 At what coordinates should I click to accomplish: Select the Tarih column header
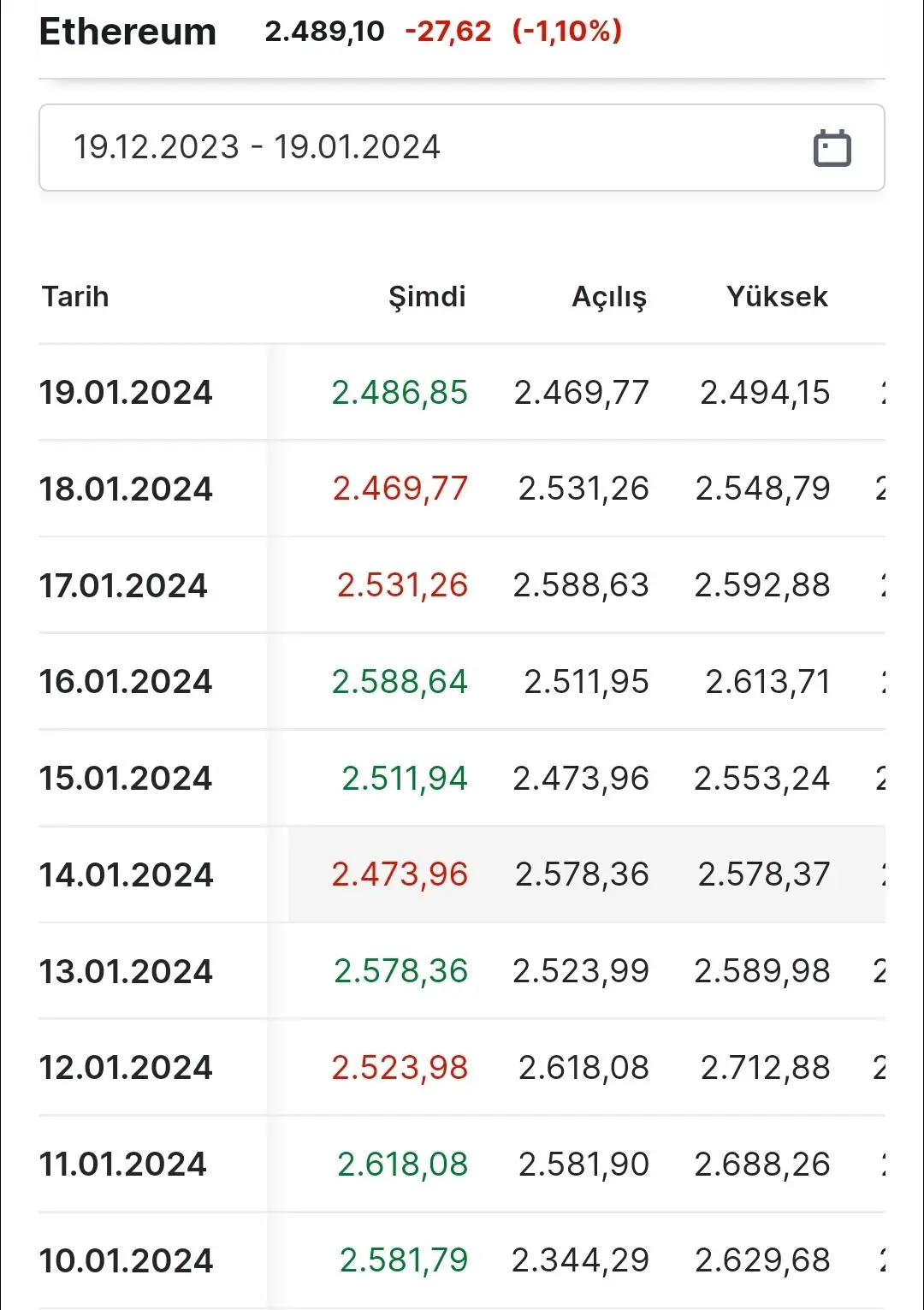point(75,297)
